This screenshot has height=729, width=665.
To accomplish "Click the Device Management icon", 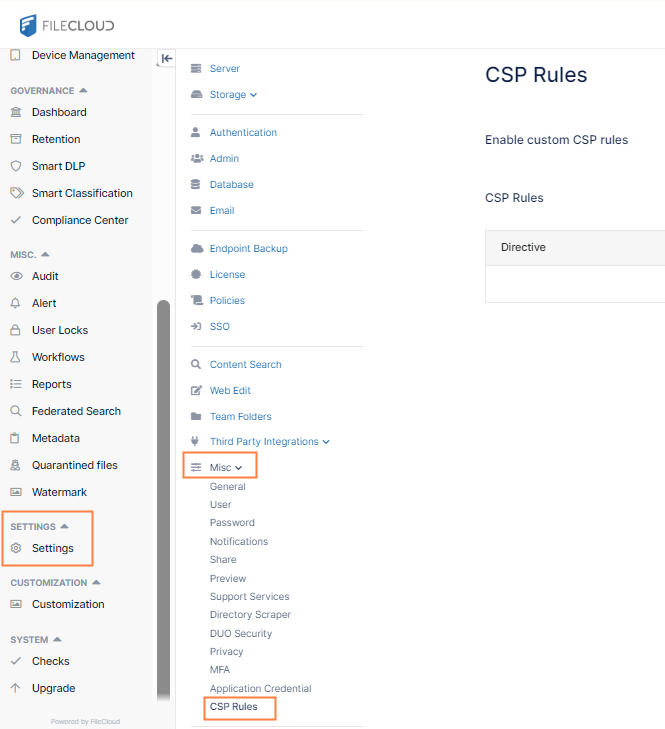I will coord(15,55).
